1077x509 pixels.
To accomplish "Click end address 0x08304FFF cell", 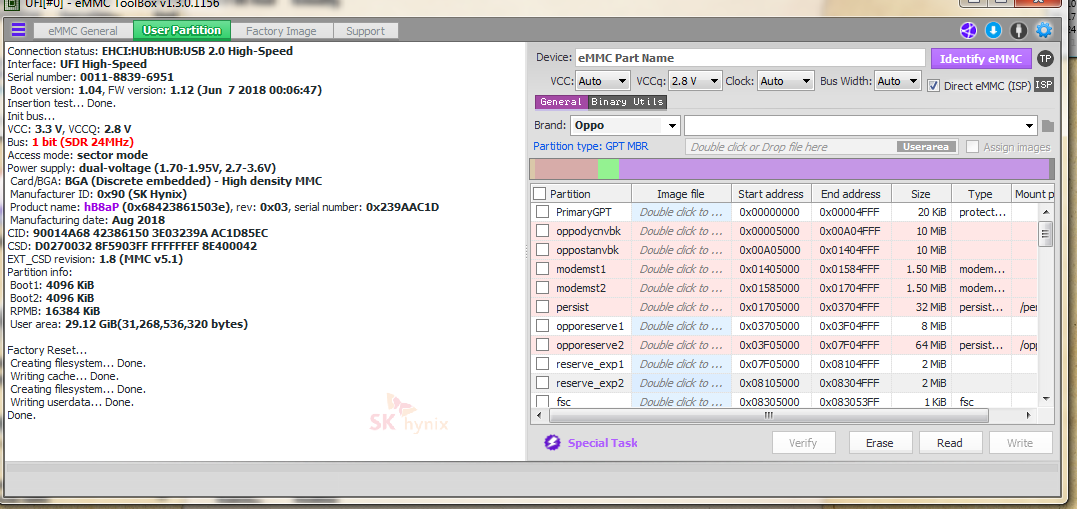I will click(850, 383).
